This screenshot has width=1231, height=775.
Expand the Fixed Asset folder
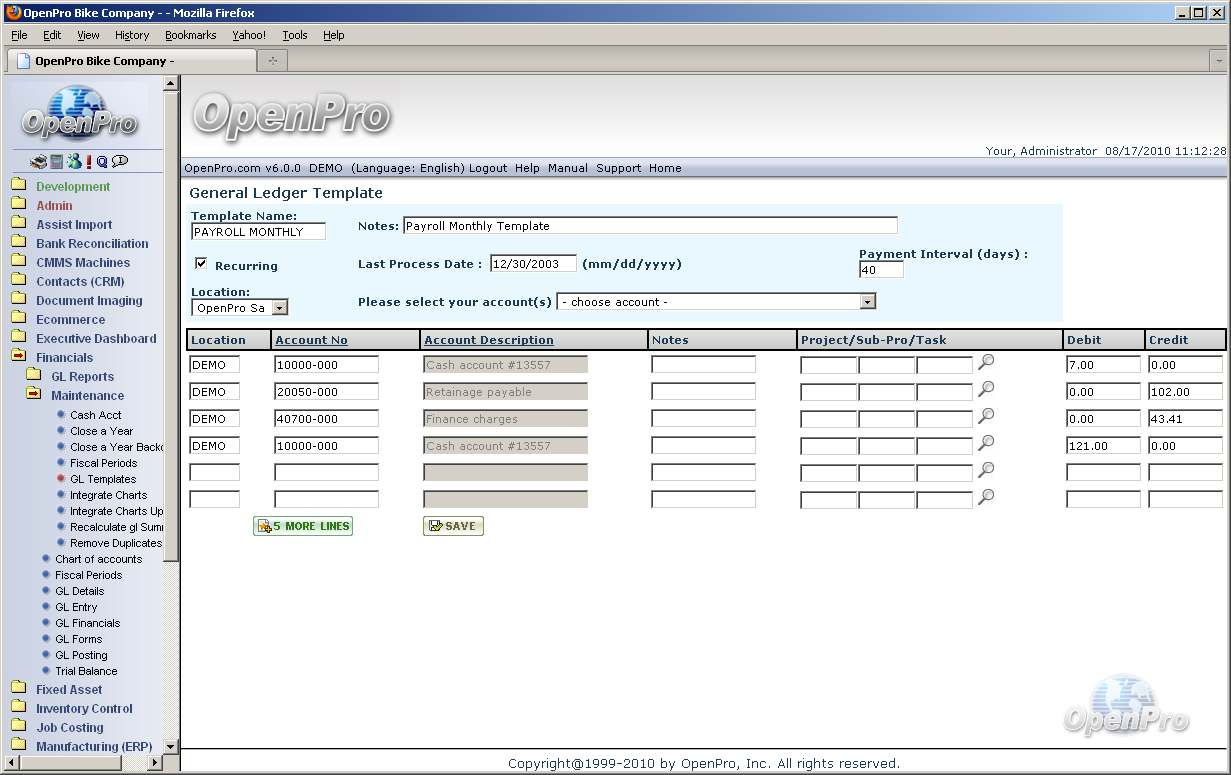pos(68,689)
